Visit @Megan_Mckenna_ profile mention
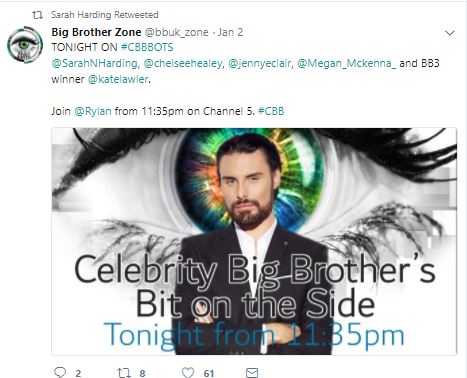467x378 pixels. point(346,63)
